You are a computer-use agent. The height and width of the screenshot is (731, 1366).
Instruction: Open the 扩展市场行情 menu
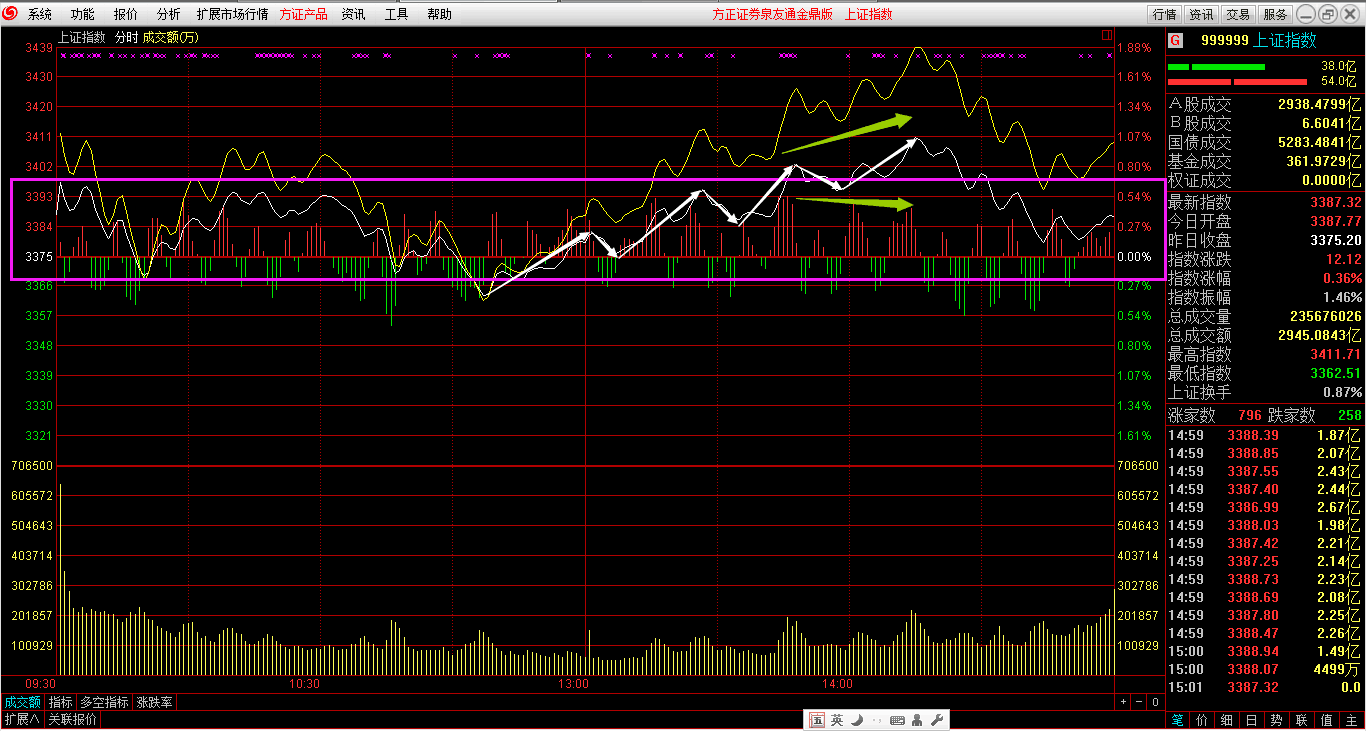click(x=232, y=14)
